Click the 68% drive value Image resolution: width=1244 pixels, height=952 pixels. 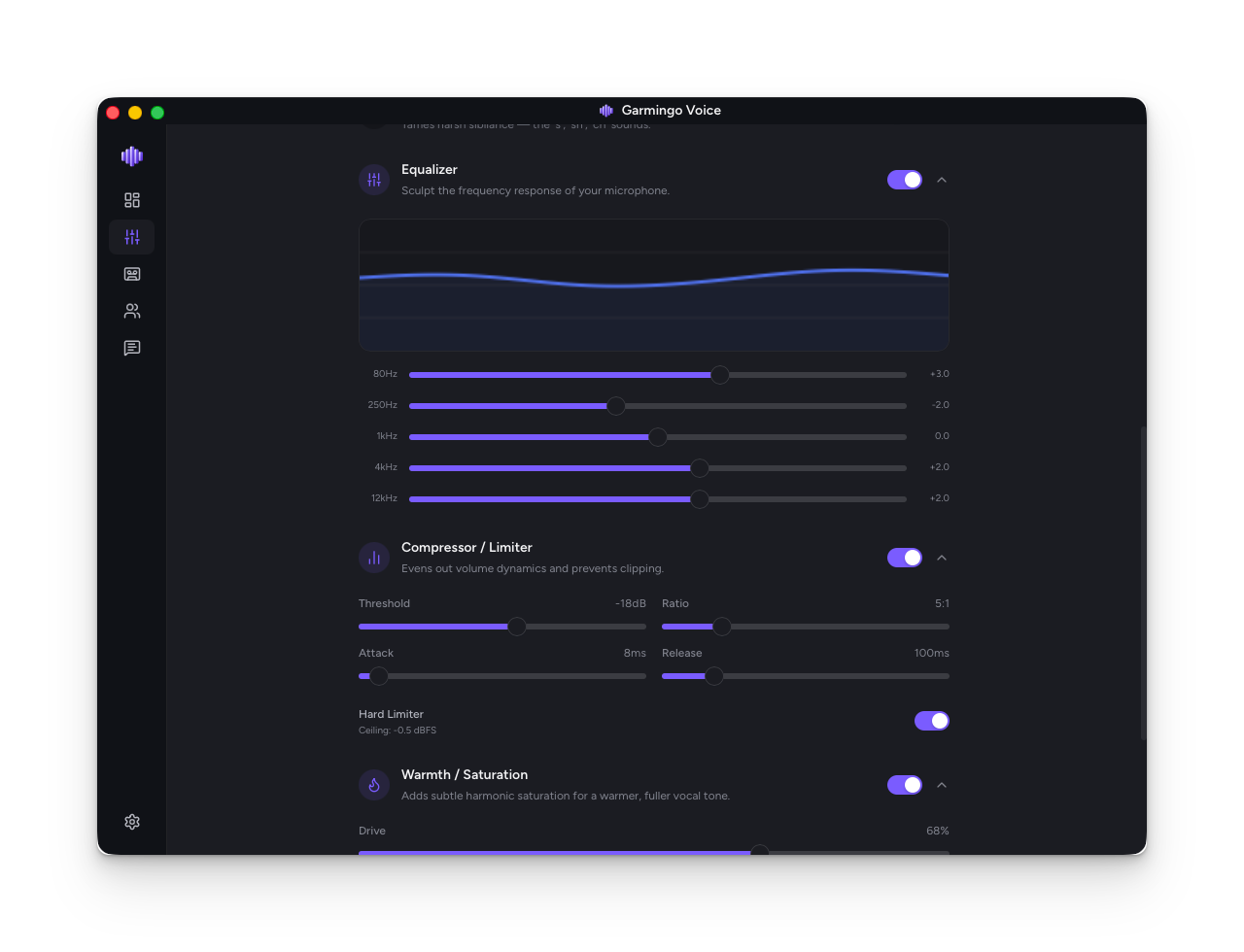click(938, 831)
